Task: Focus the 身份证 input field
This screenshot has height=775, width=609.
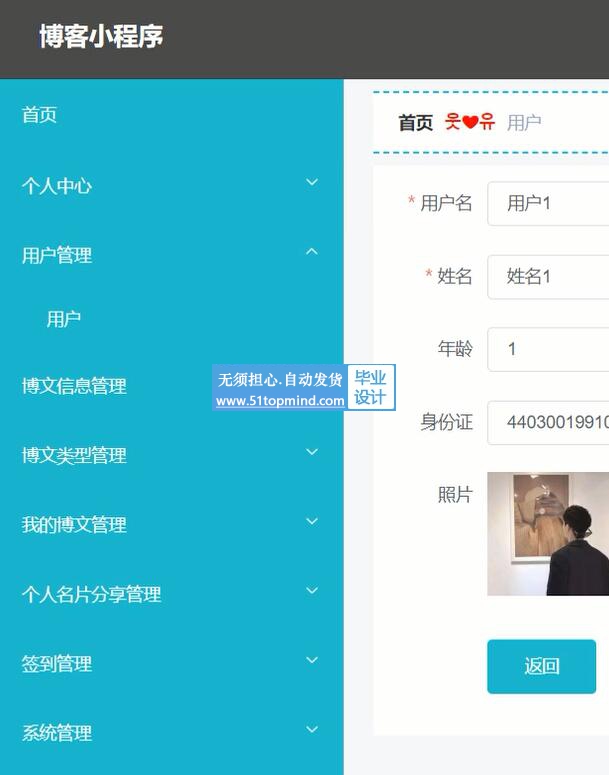Action: coord(548,423)
